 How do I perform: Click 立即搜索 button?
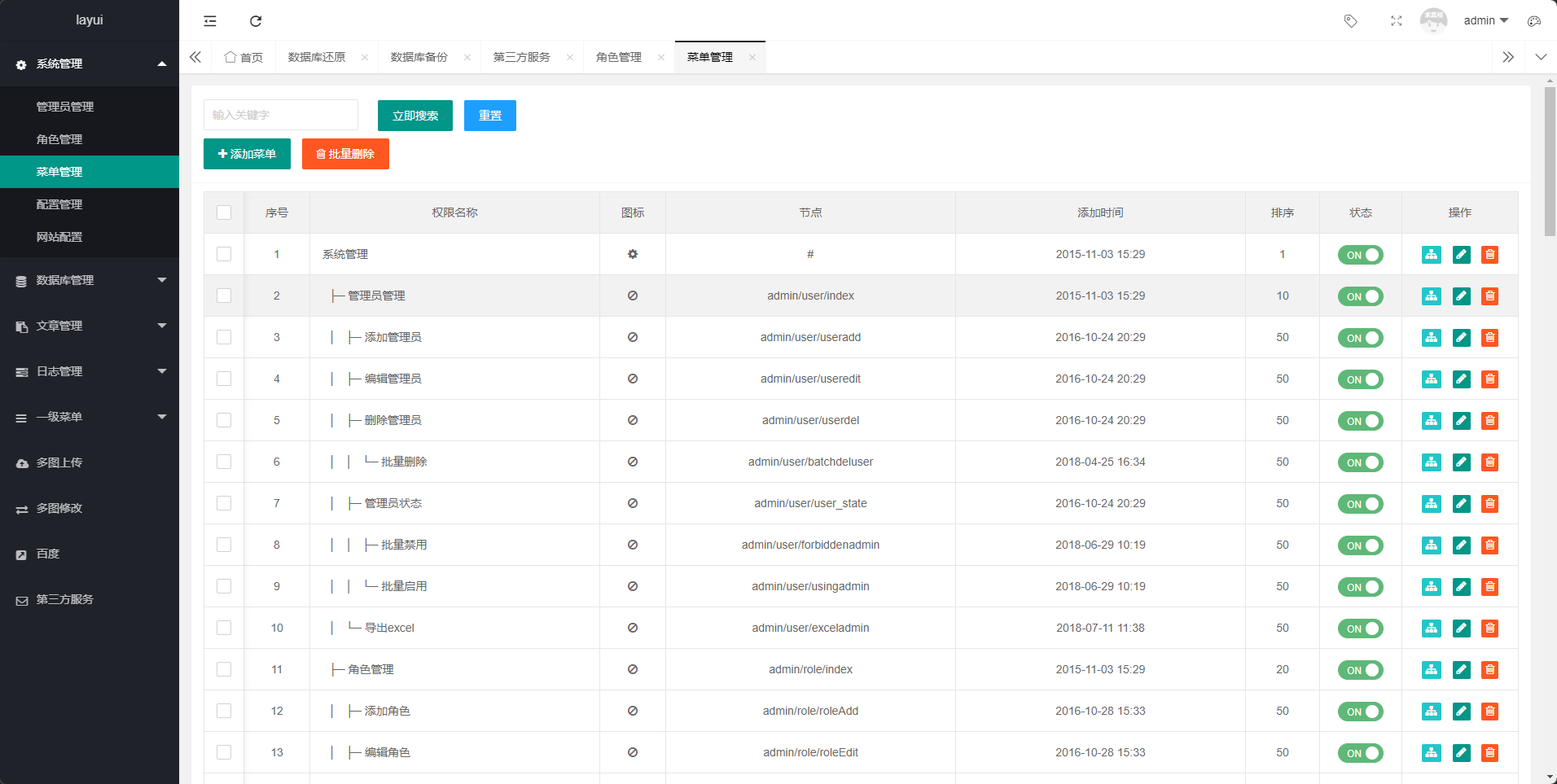[x=415, y=116]
